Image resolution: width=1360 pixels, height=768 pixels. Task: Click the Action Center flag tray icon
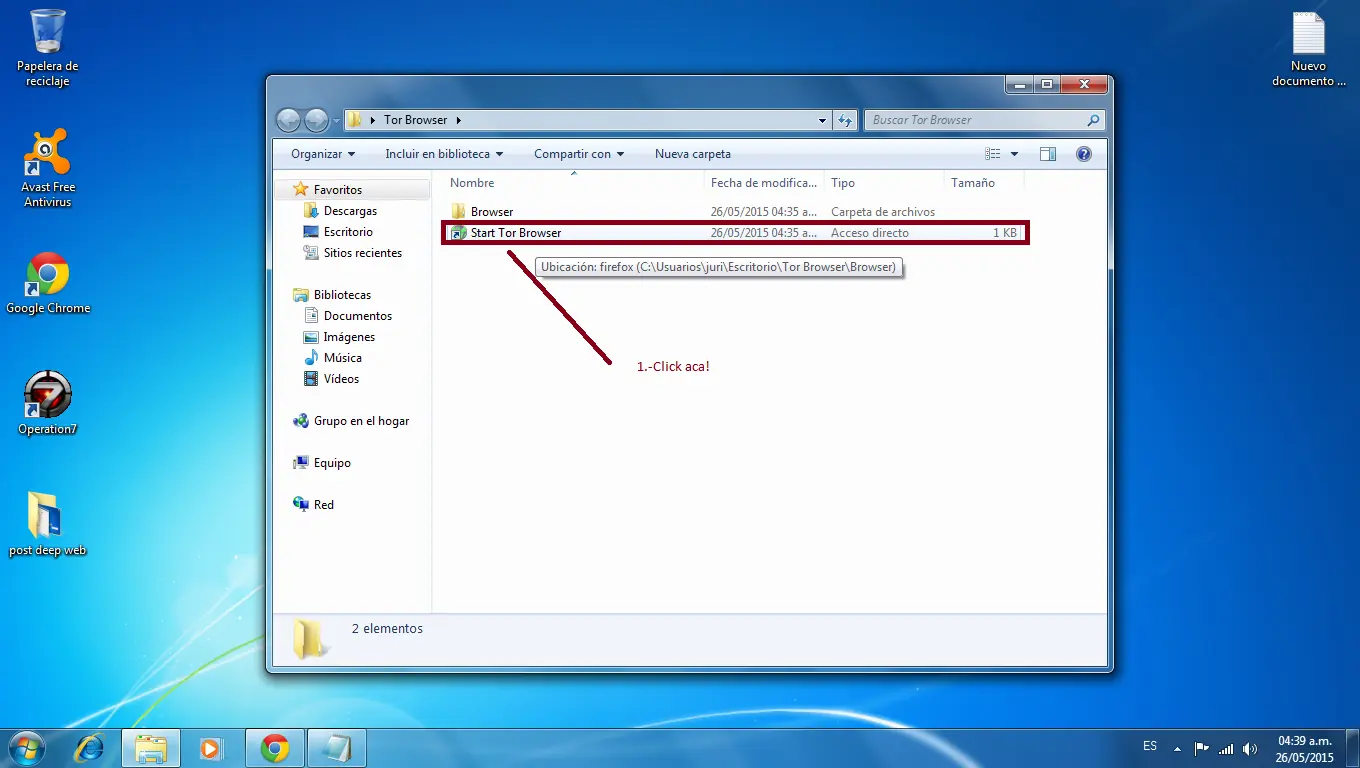(x=1202, y=748)
